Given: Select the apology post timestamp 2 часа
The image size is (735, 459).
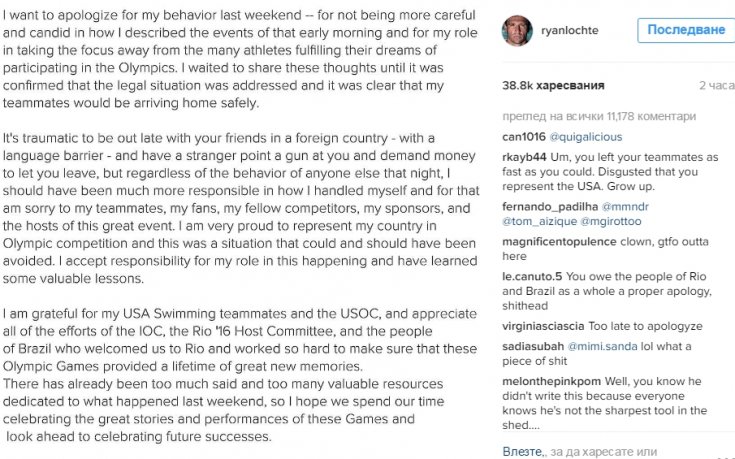Looking at the screenshot, I should pyautogui.click(x=717, y=85).
